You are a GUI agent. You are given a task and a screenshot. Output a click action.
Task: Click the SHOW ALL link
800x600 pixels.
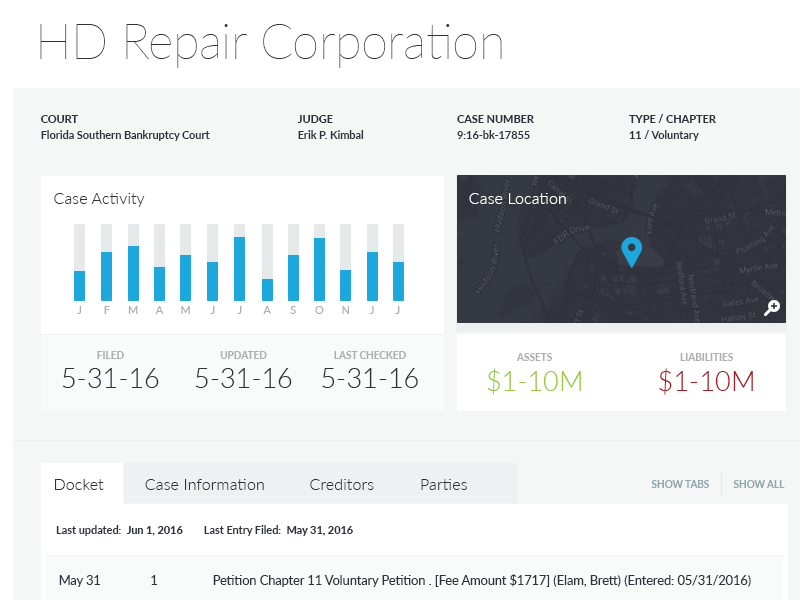pyautogui.click(x=758, y=484)
